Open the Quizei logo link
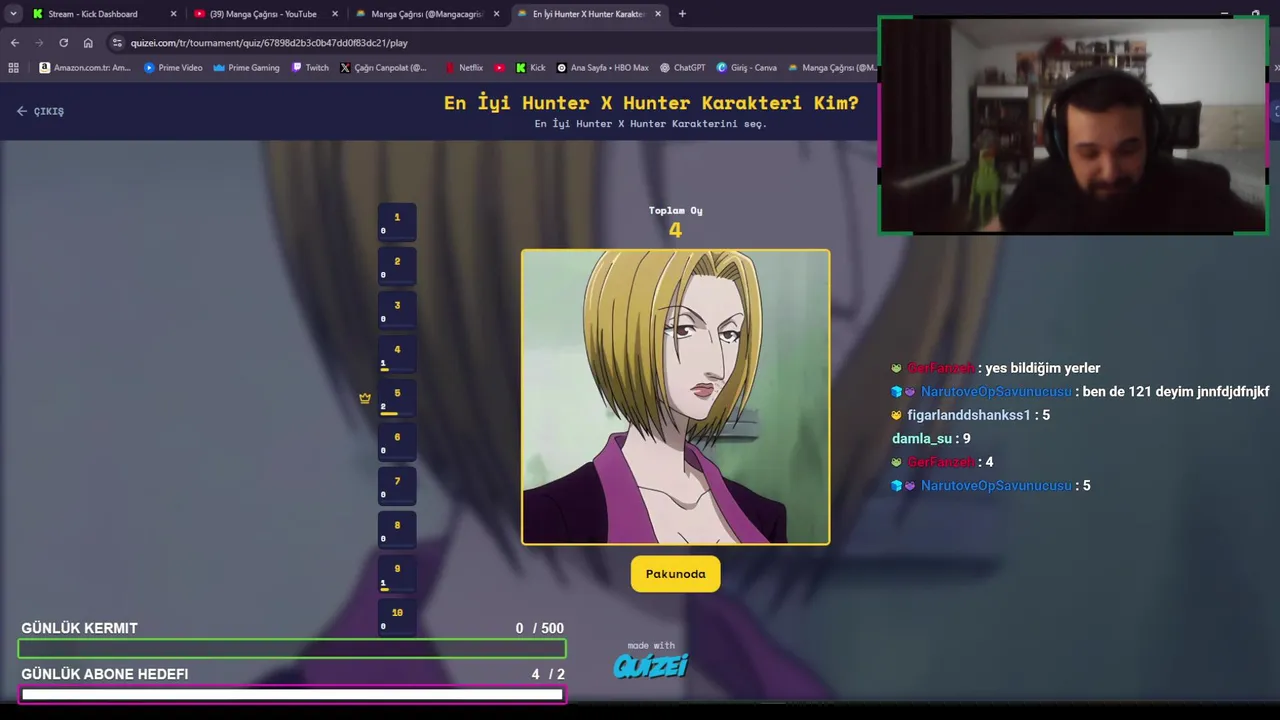The height and width of the screenshot is (720, 1280). pyautogui.click(x=651, y=665)
